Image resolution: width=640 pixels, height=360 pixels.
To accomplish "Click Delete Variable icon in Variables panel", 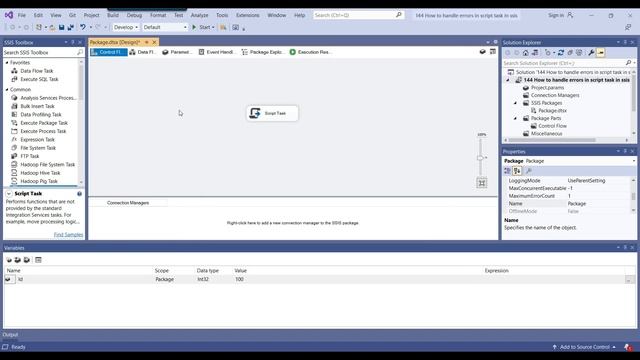I will click(x=27, y=260).
